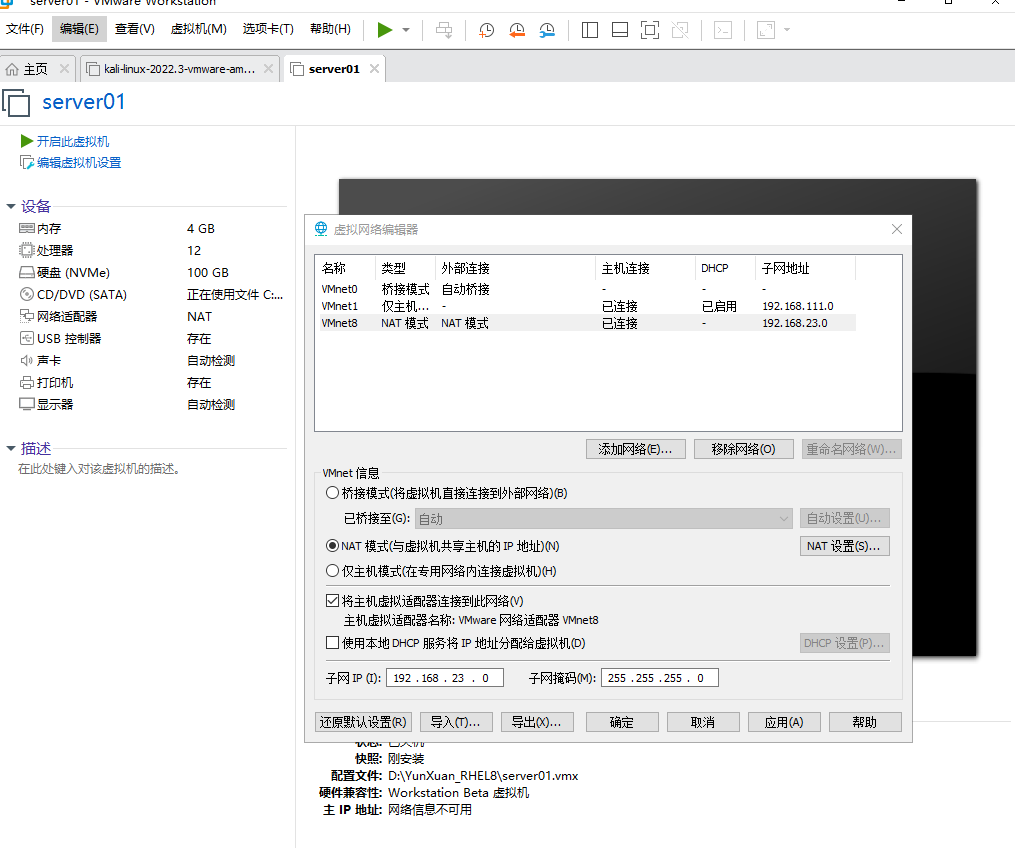Select the USB 控制器 device icon
Image resolution: width=1015 pixels, height=848 pixels.
pos(27,339)
